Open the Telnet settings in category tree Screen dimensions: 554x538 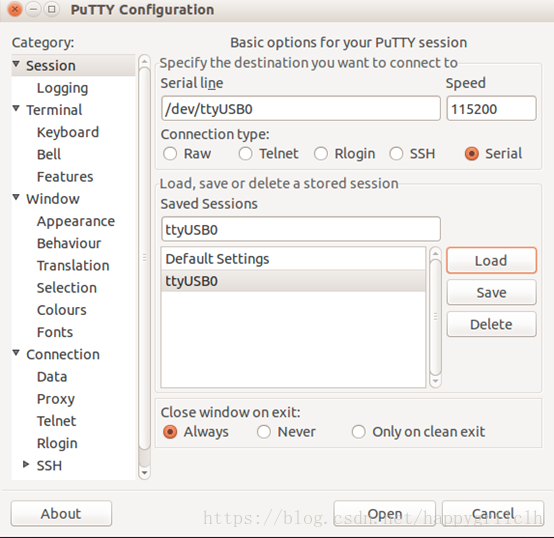click(x=57, y=421)
